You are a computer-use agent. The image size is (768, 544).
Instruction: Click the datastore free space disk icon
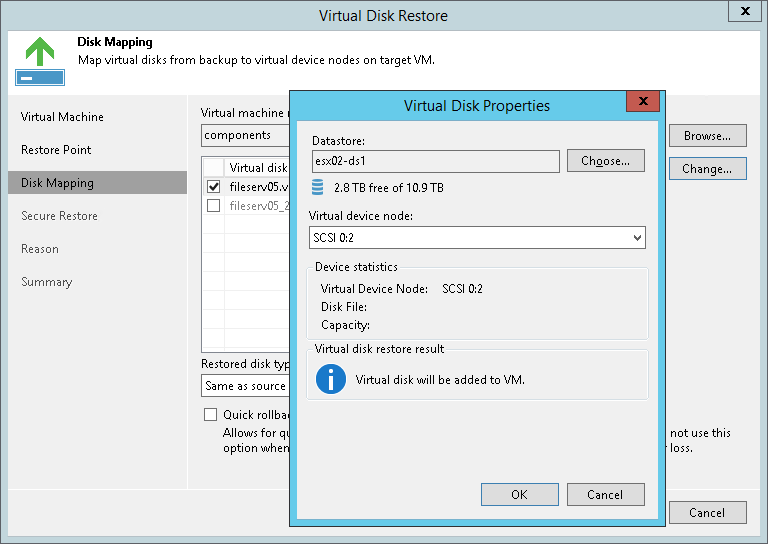318,188
